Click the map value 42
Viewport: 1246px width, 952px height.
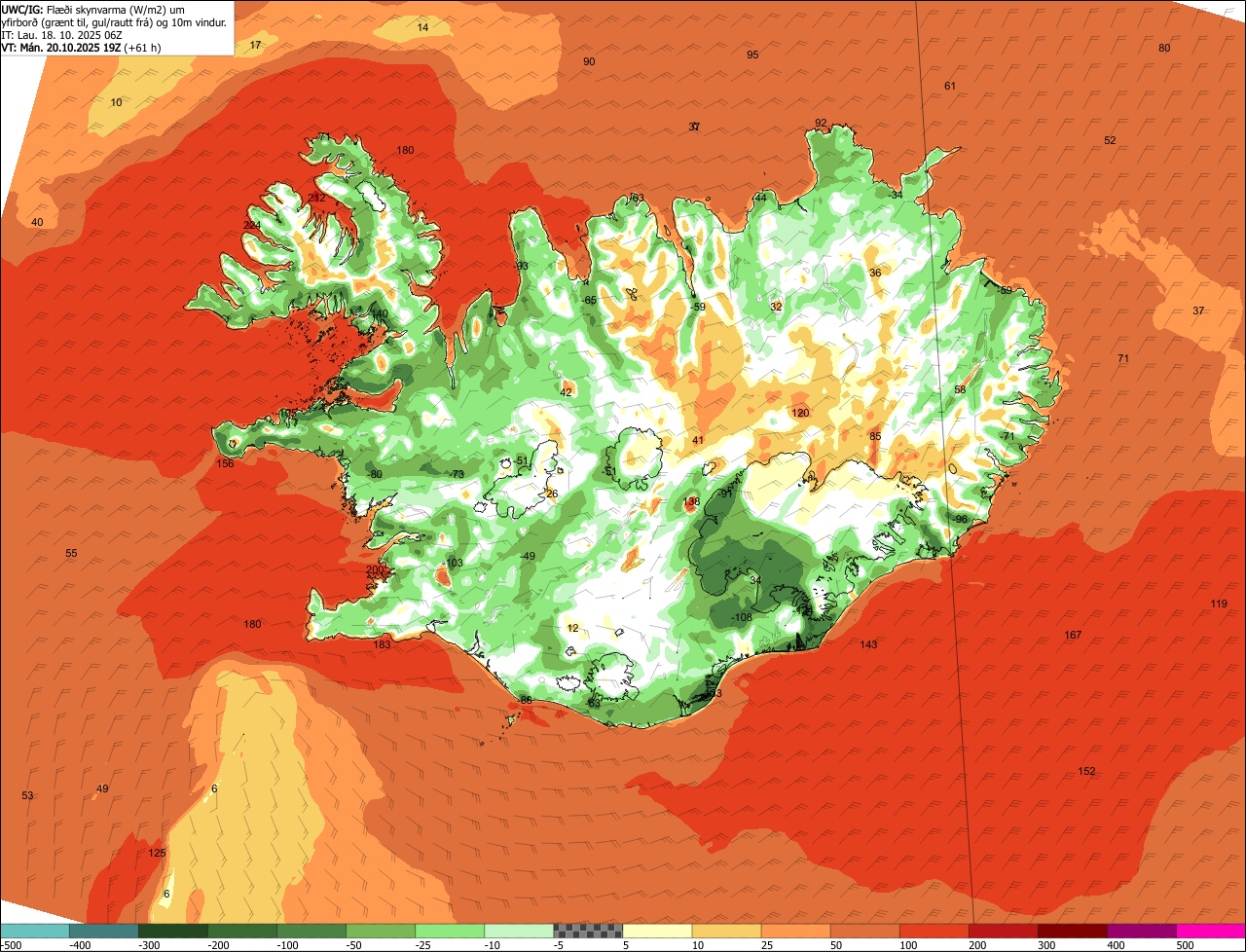(566, 392)
